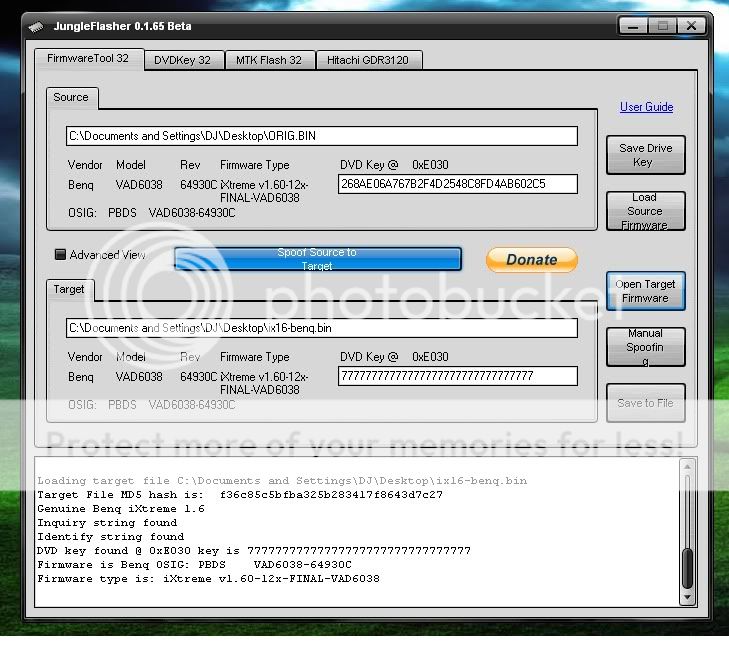Viewport: 729px width, 646px height.
Task: Click the Manual Spoofing button
Action: (x=645, y=347)
